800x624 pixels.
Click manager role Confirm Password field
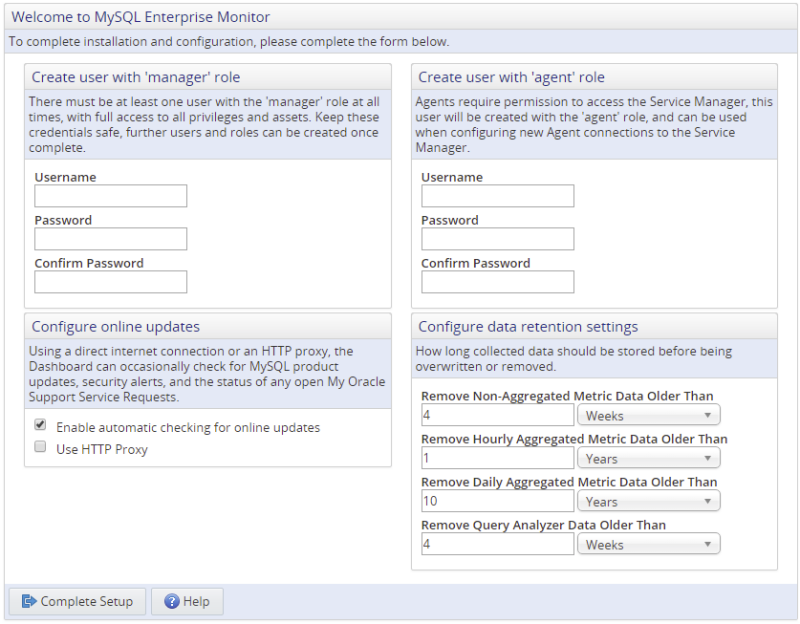click(111, 282)
